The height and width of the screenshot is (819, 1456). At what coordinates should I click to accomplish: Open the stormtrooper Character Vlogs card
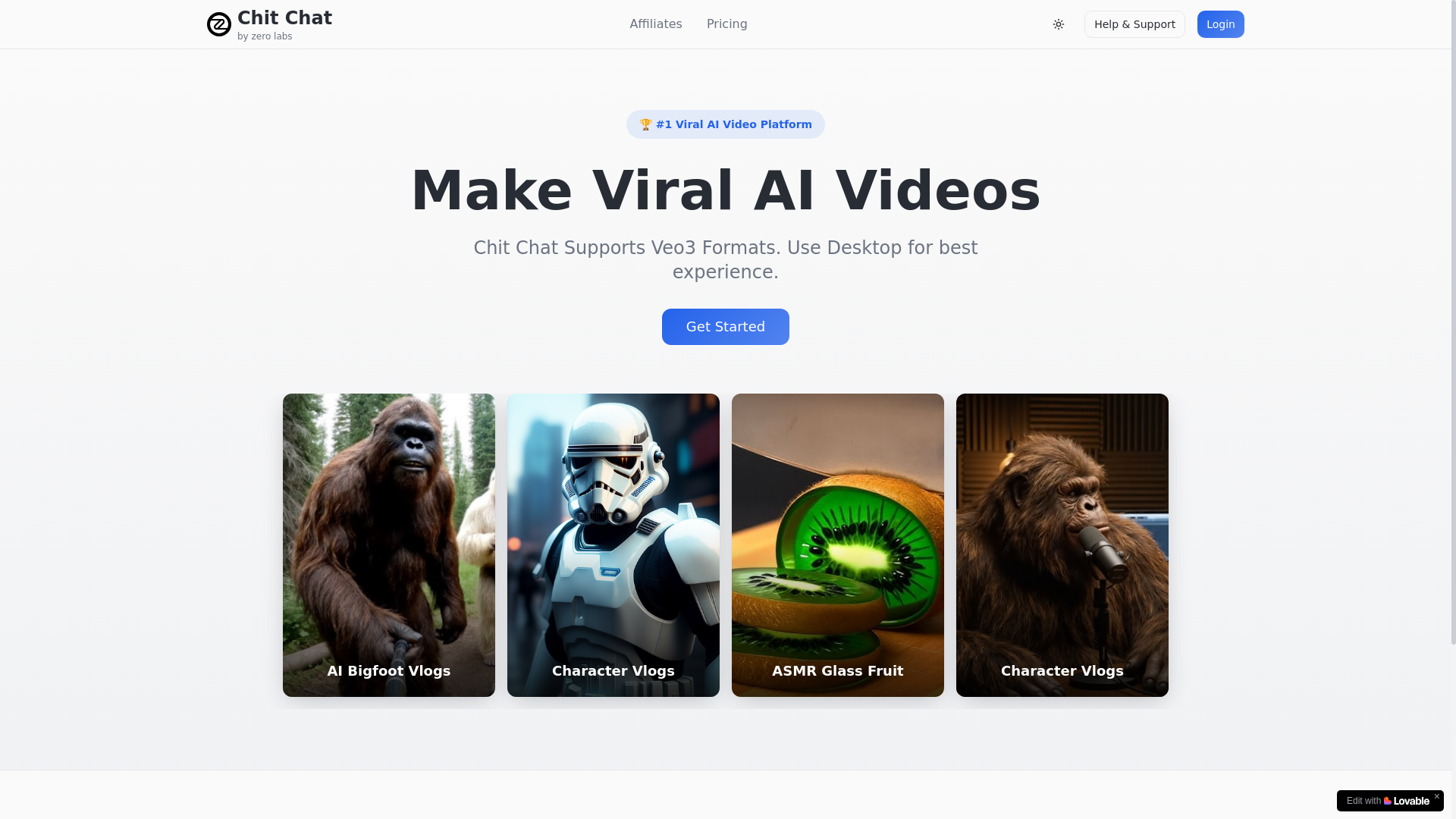613,545
